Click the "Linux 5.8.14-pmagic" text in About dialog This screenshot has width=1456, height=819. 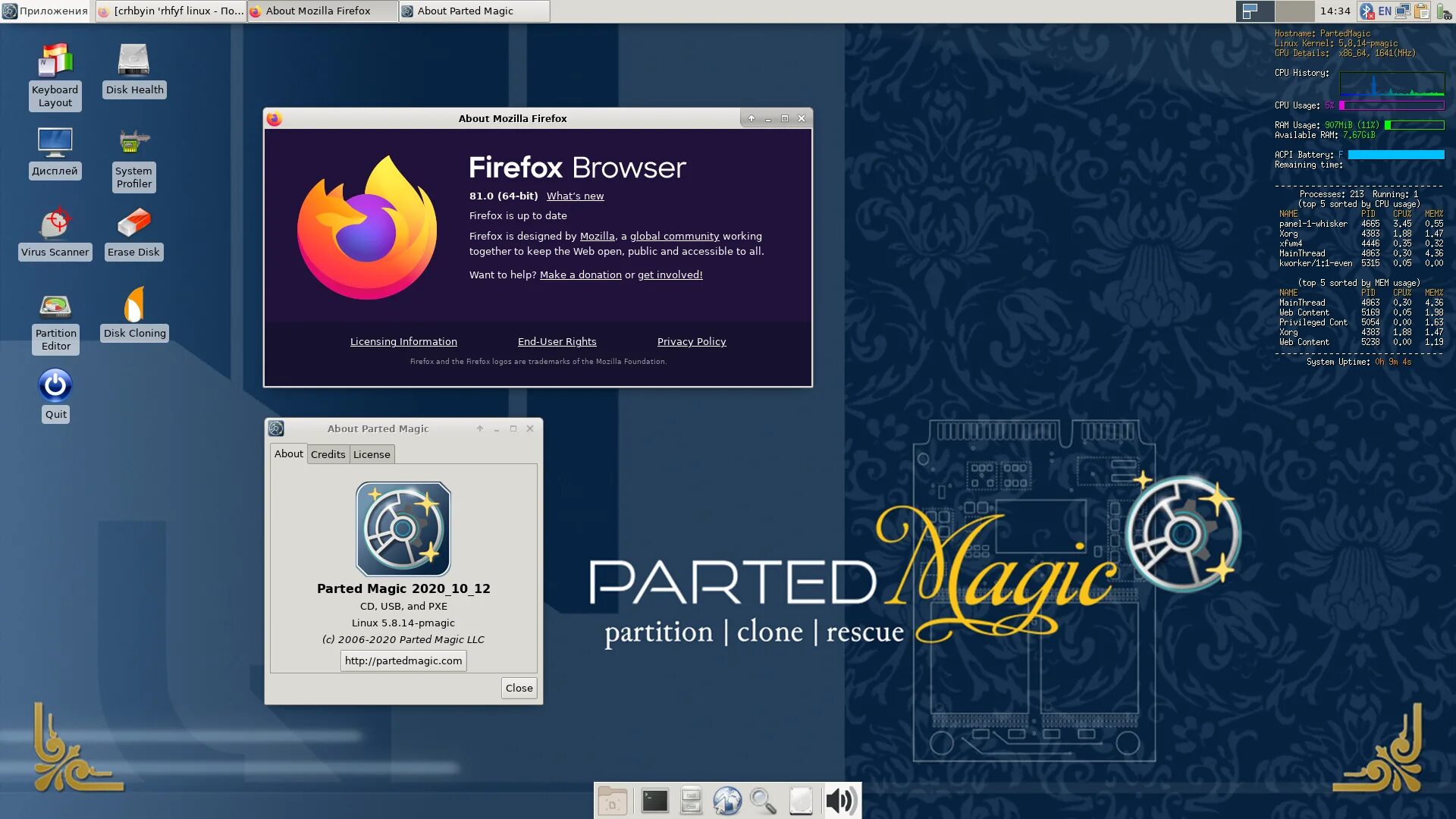coord(403,623)
